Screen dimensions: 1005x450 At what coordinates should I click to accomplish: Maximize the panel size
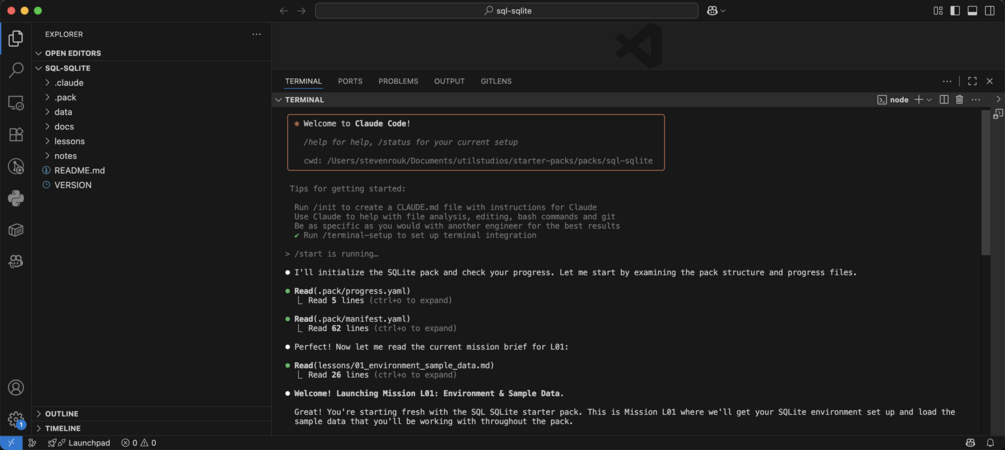click(x=972, y=81)
